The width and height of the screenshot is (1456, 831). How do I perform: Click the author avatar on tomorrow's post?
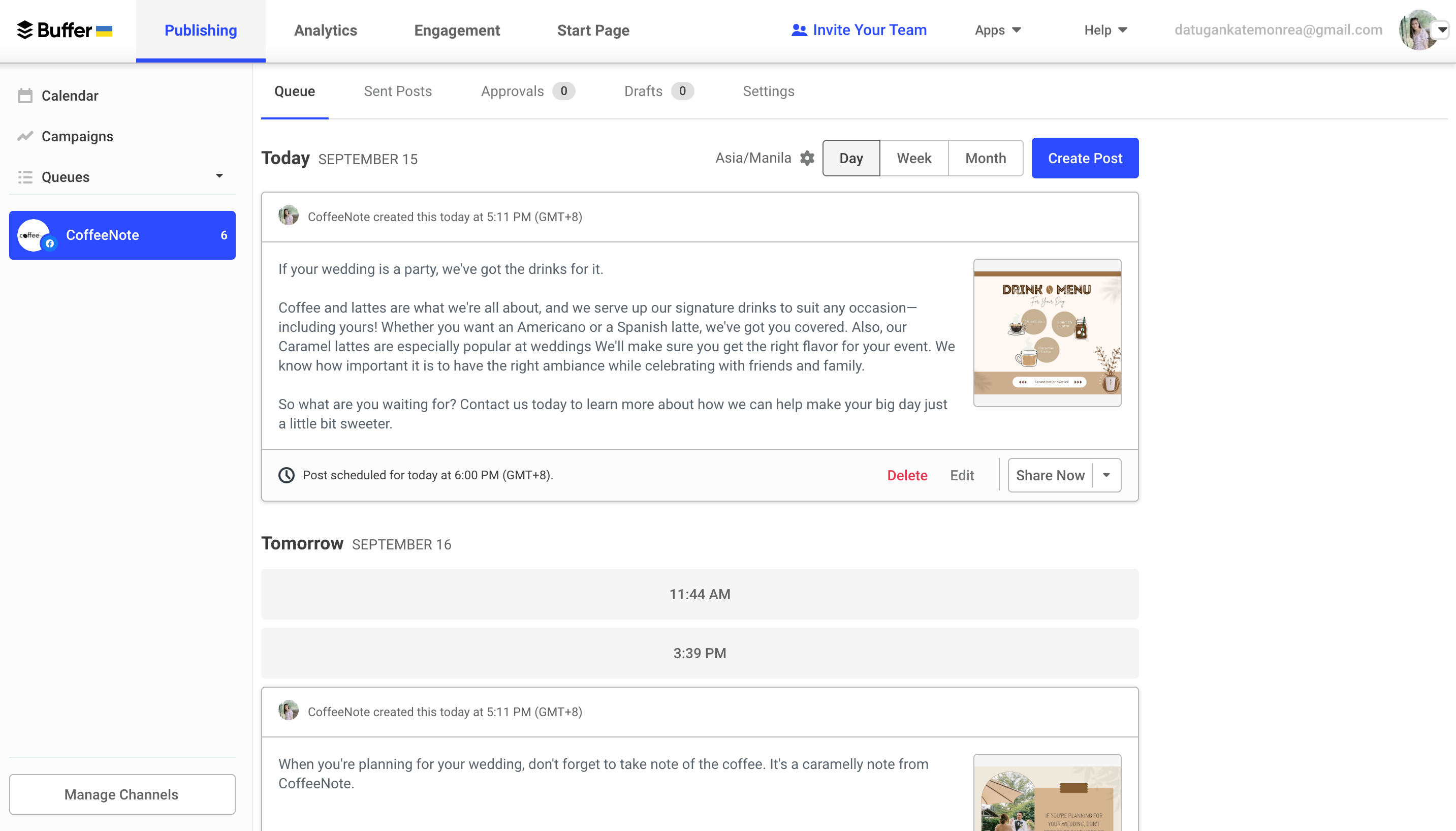click(x=289, y=711)
